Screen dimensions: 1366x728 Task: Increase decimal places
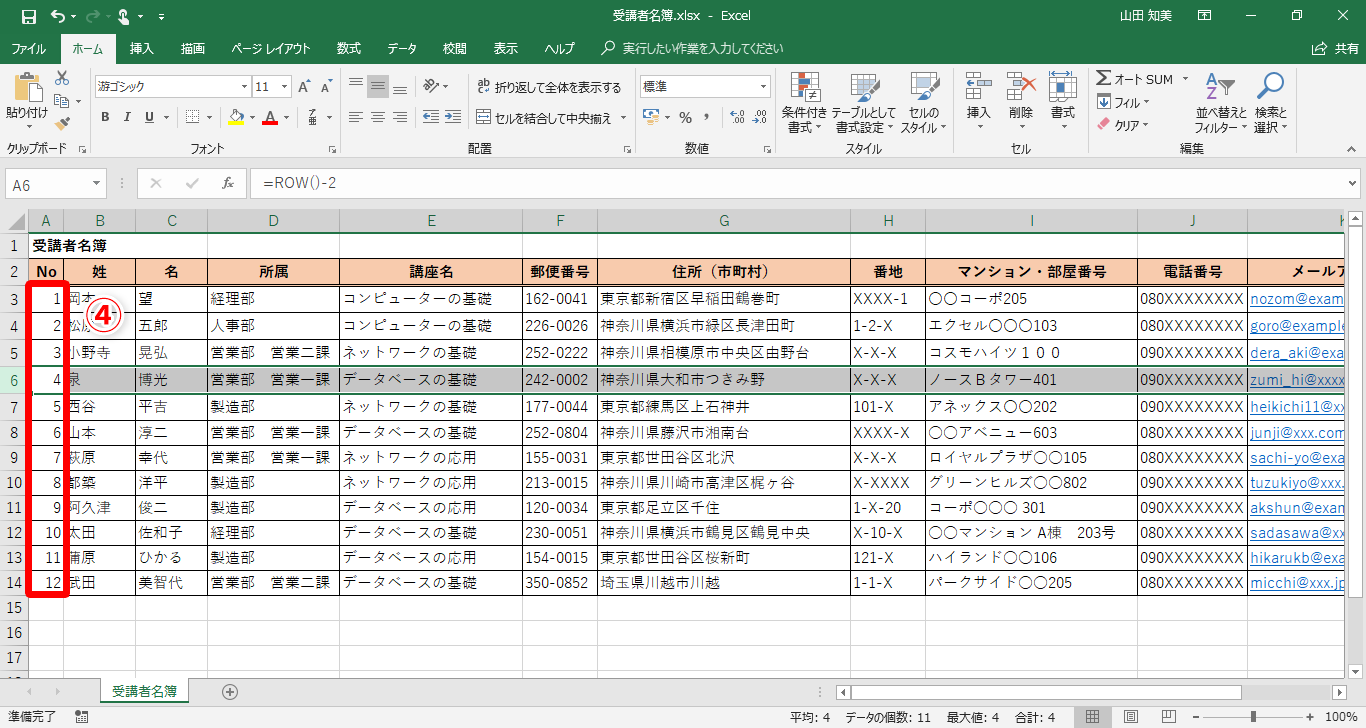click(737, 117)
